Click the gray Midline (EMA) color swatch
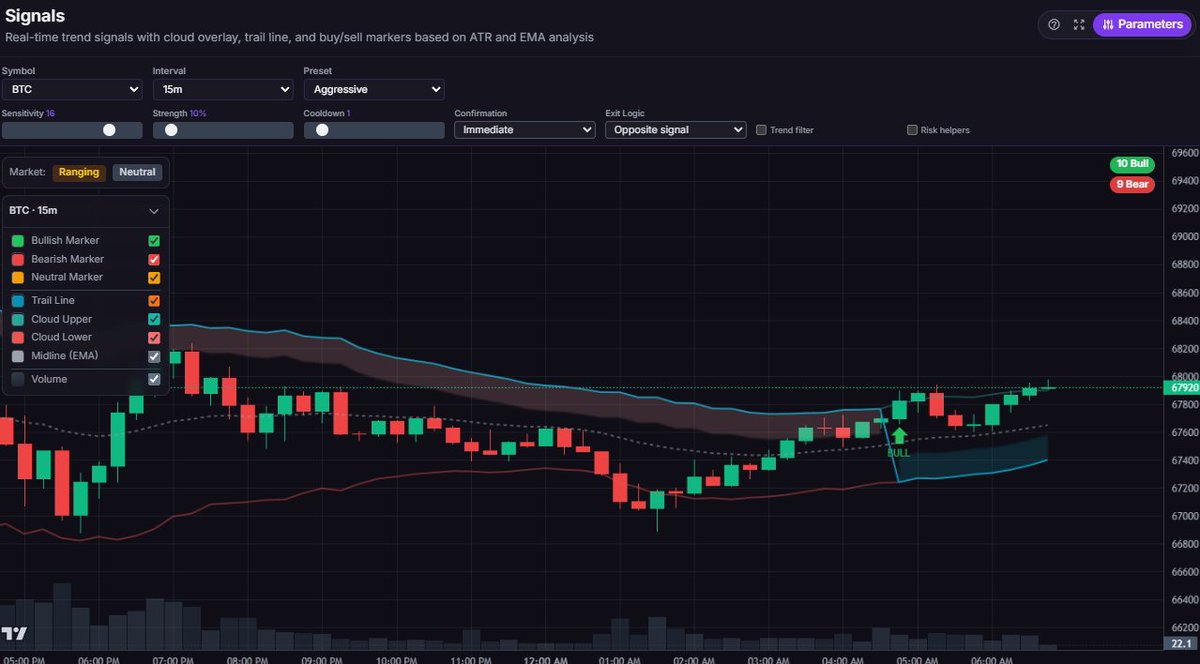Viewport: 1200px width, 664px height. pos(17,355)
